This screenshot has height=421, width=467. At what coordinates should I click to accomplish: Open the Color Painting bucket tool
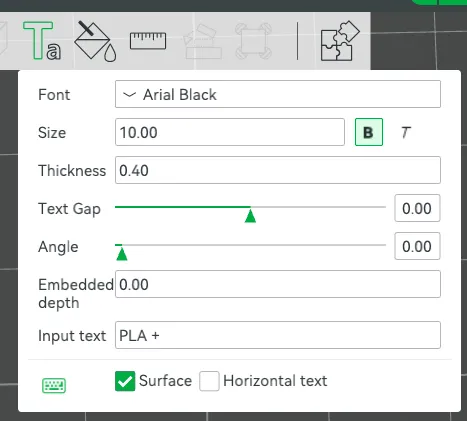point(95,41)
